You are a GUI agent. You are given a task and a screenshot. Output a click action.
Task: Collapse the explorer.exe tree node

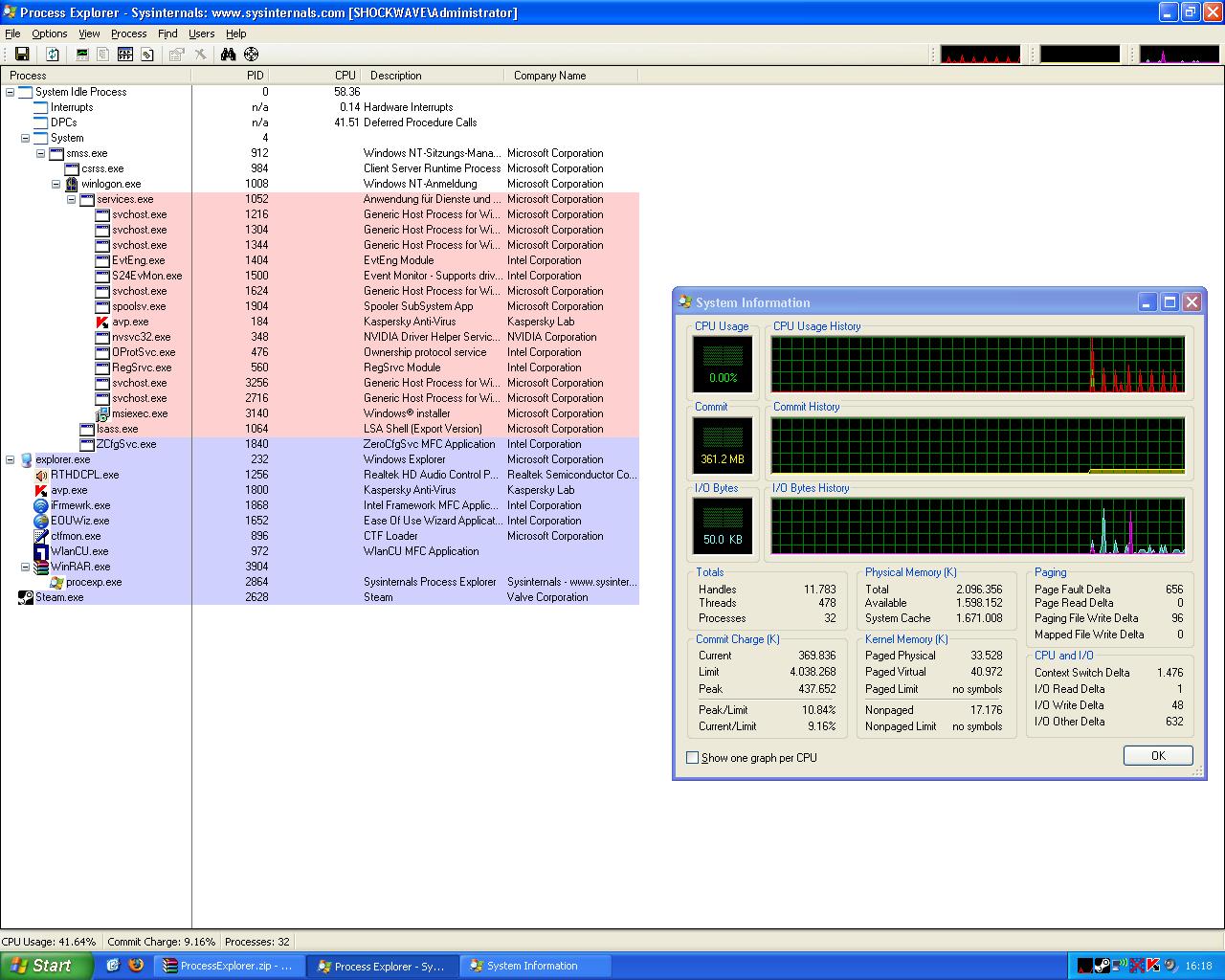click(x=11, y=459)
